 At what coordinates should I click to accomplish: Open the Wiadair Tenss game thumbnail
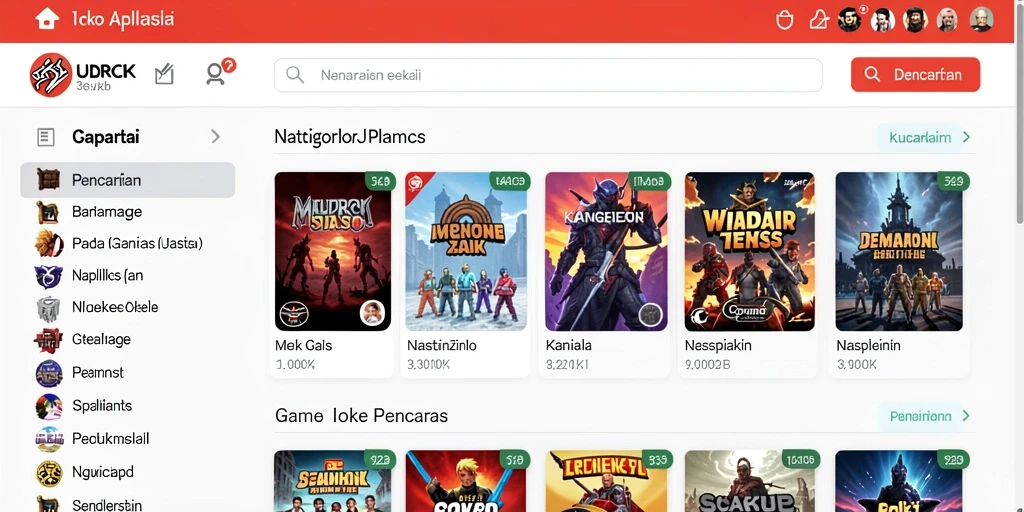pyautogui.click(x=749, y=251)
